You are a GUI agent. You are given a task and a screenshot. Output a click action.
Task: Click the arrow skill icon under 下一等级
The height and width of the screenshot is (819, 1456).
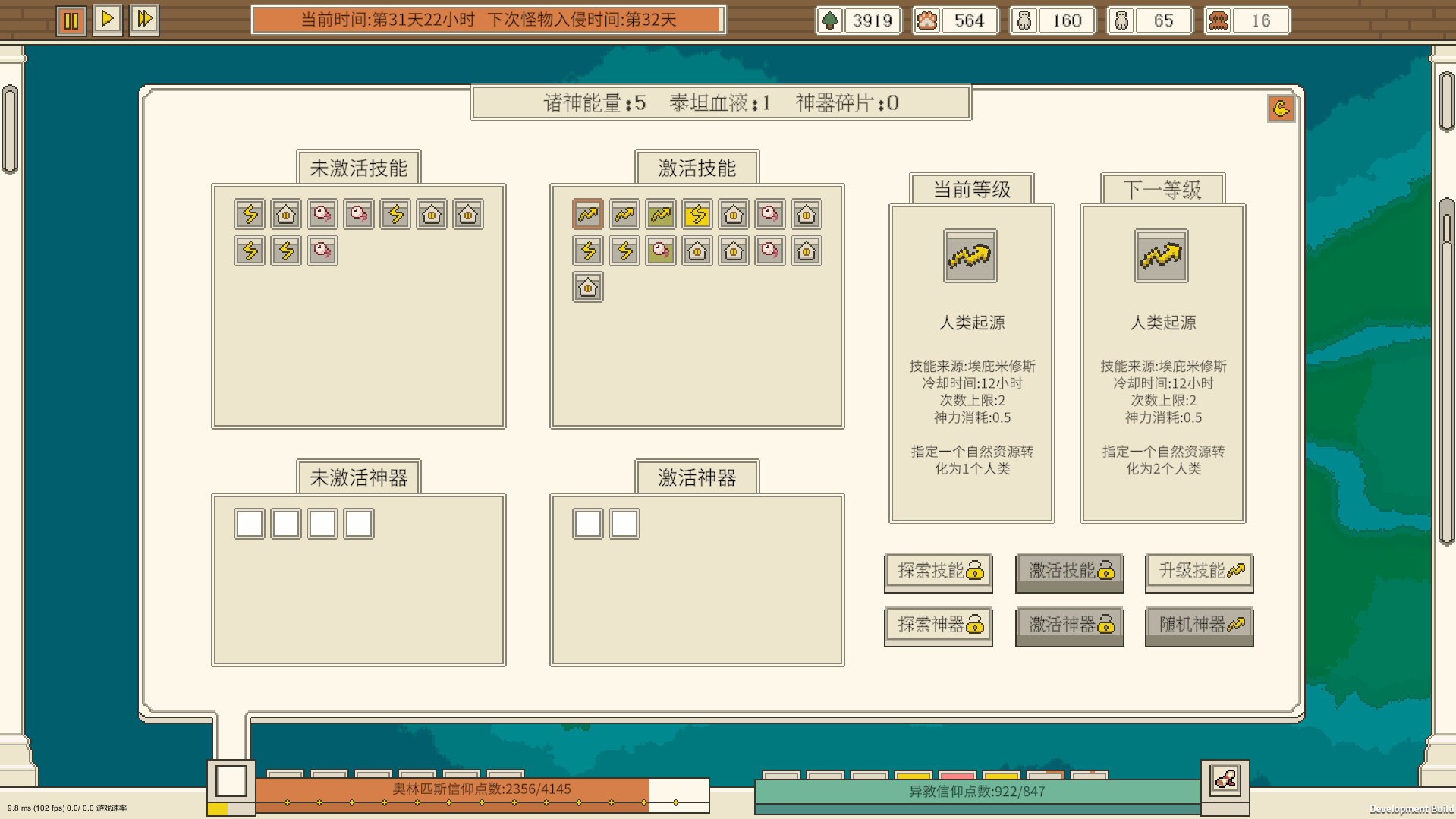1162,257
